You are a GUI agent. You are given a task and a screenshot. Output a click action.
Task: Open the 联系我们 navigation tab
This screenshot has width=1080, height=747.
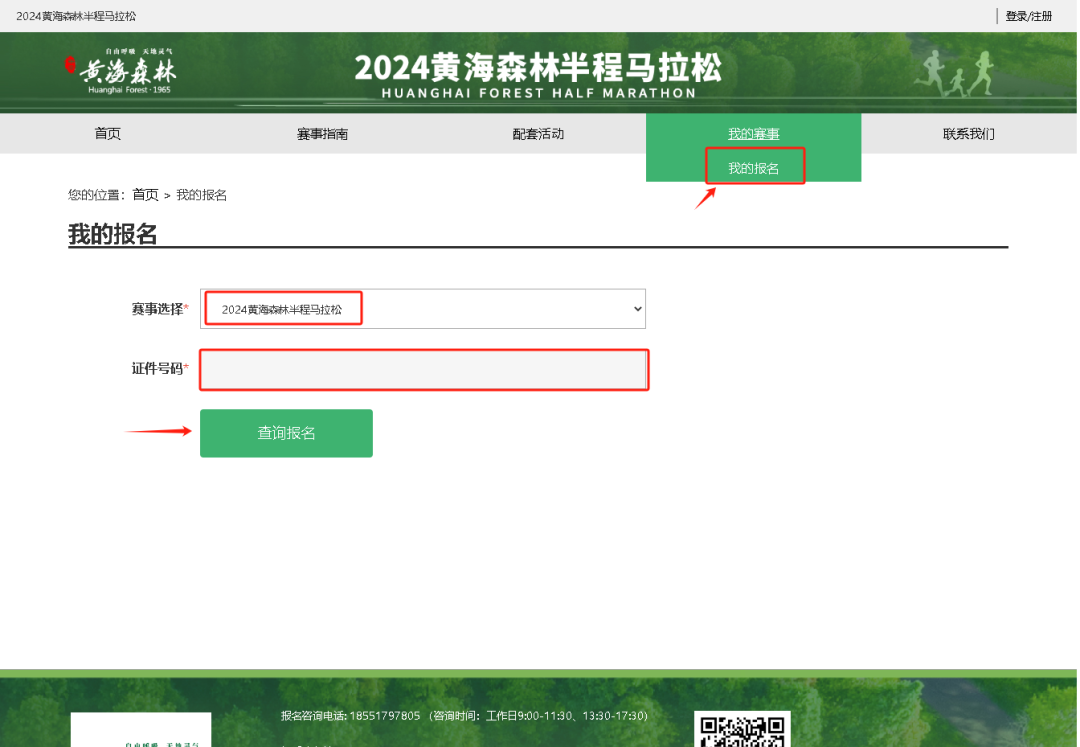point(968,134)
